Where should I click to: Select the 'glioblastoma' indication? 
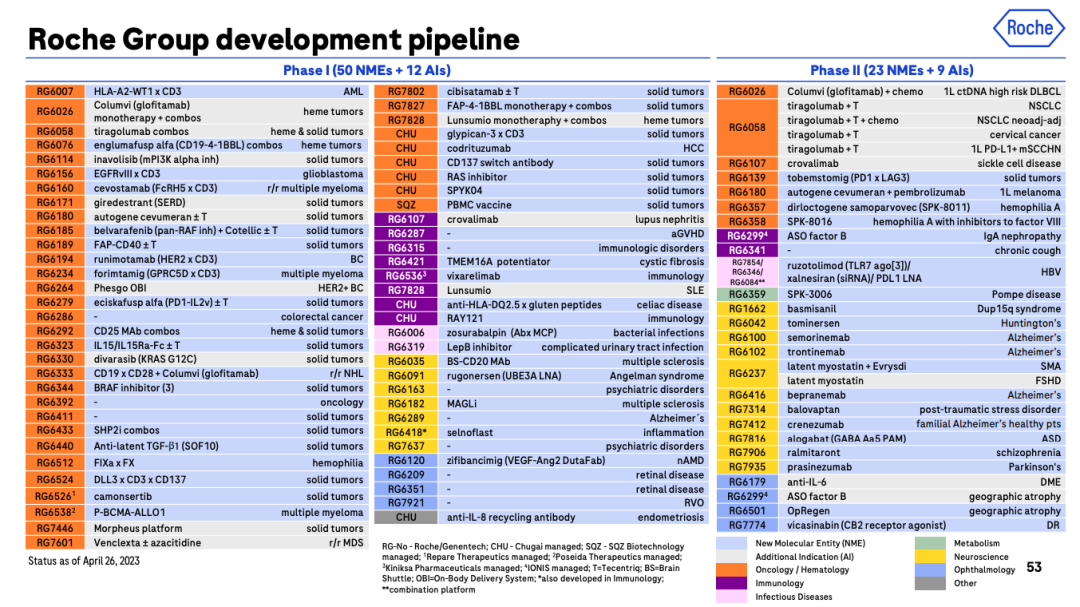(x=333, y=174)
